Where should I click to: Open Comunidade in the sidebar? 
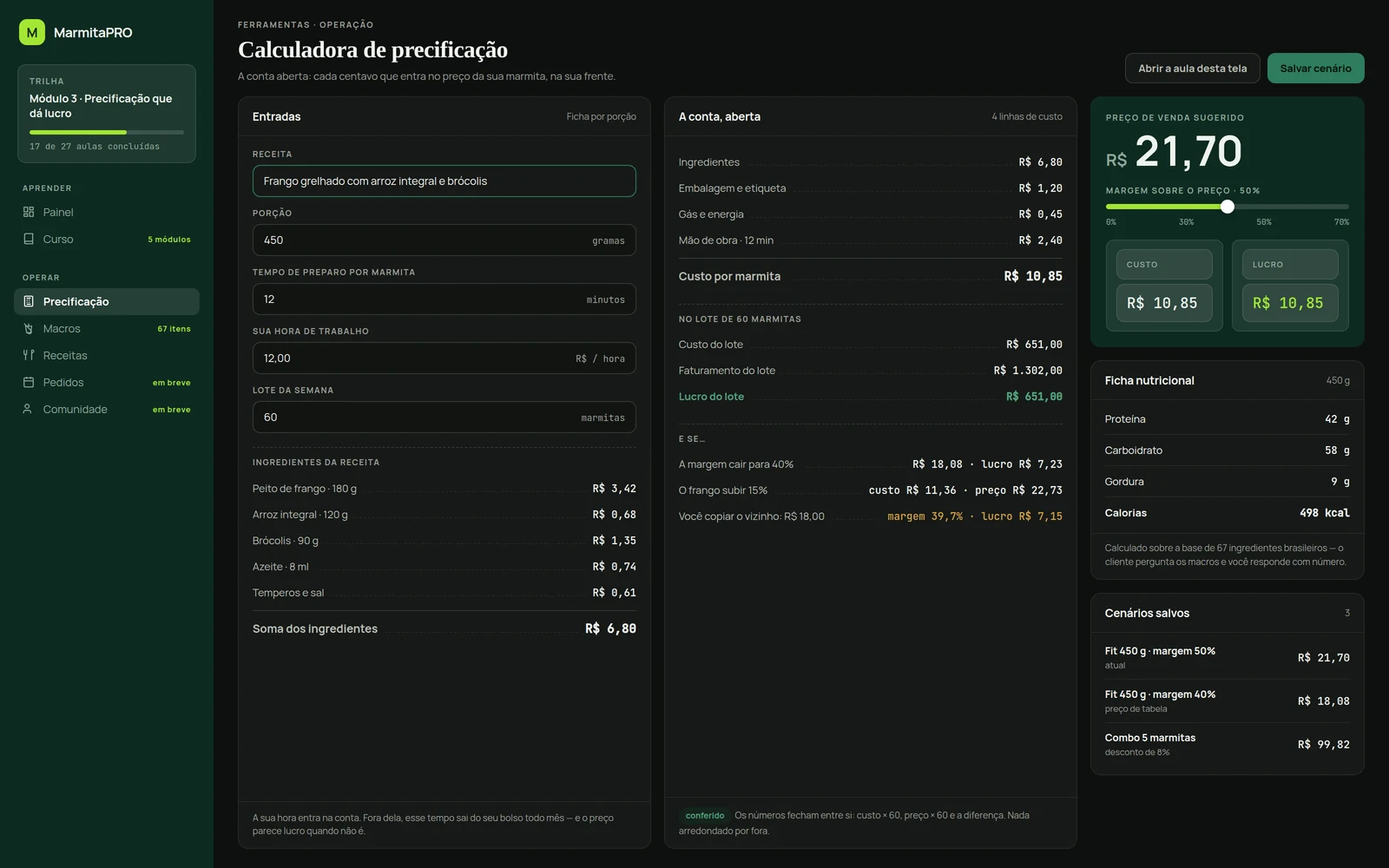[107, 409]
